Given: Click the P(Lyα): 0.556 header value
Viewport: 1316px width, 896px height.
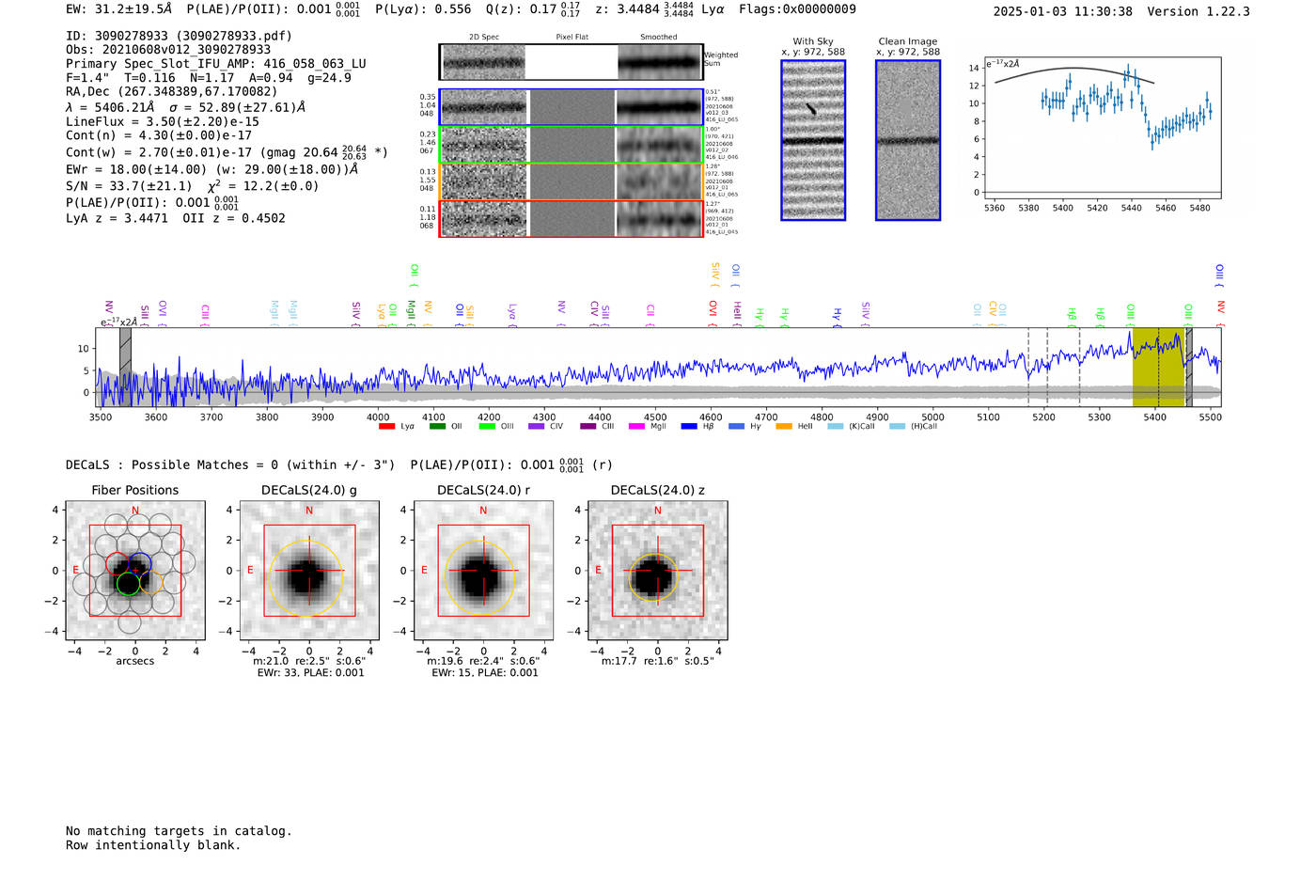Looking at the screenshot, I should tap(423, 9).
